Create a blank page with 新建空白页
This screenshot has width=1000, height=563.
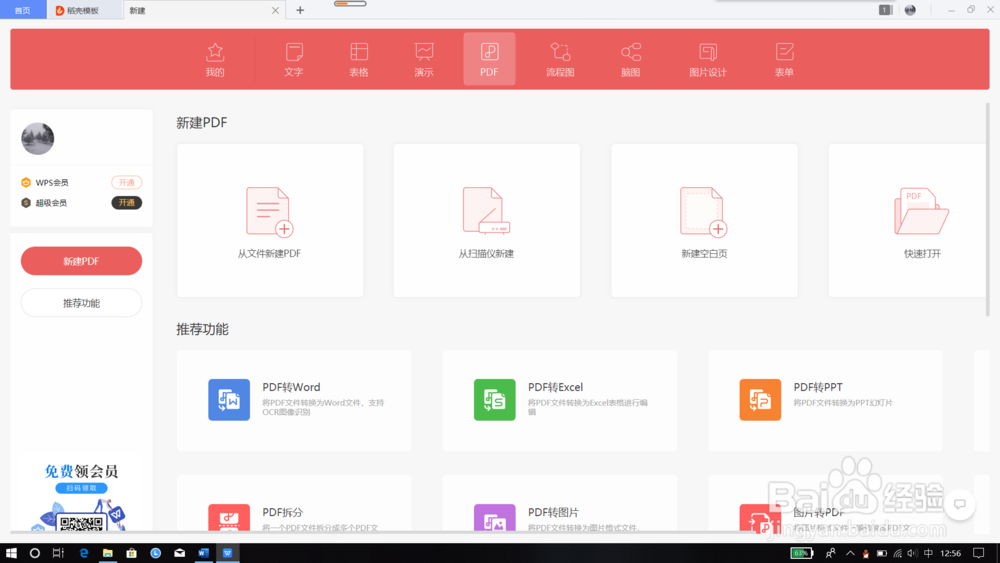coord(704,220)
